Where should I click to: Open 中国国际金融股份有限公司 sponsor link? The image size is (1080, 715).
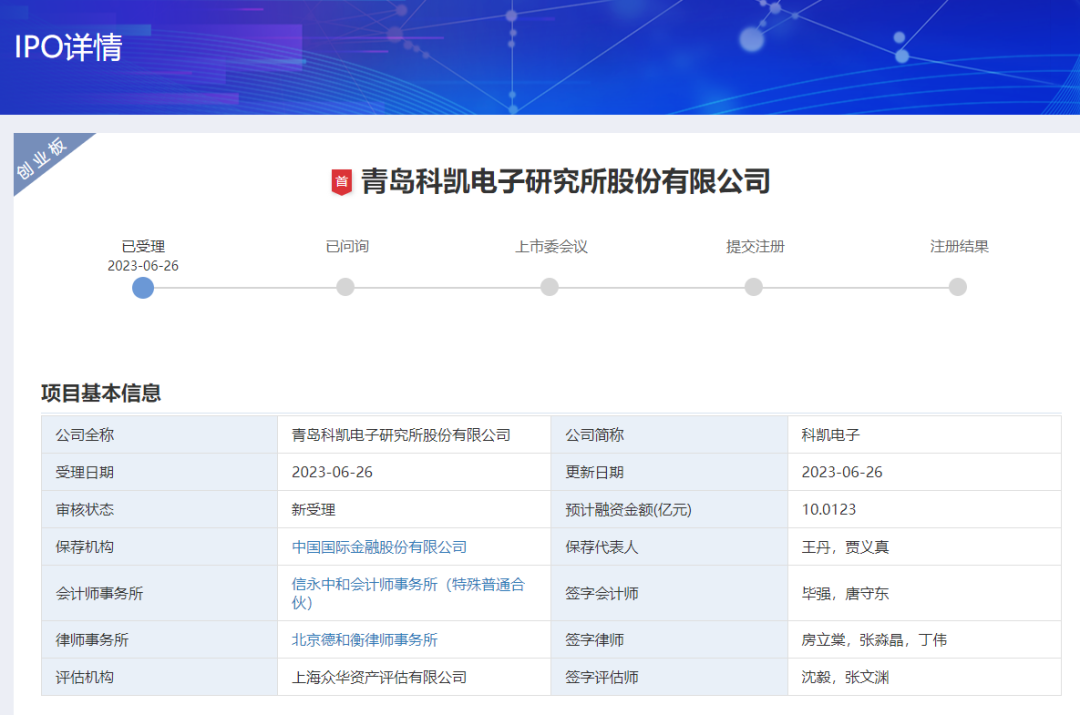pyautogui.click(x=379, y=547)
